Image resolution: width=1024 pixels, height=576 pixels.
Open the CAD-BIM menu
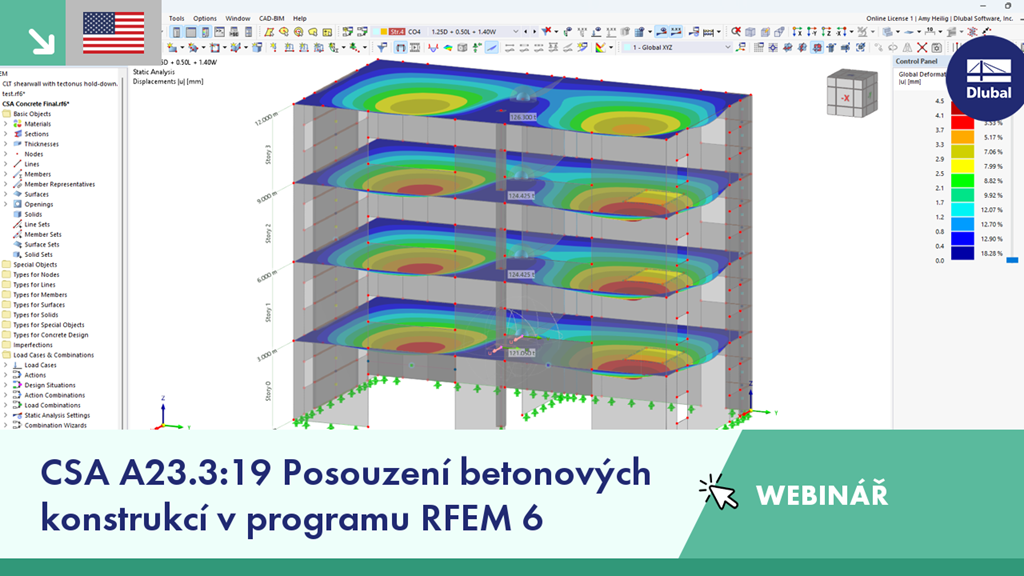click(271, 18)
